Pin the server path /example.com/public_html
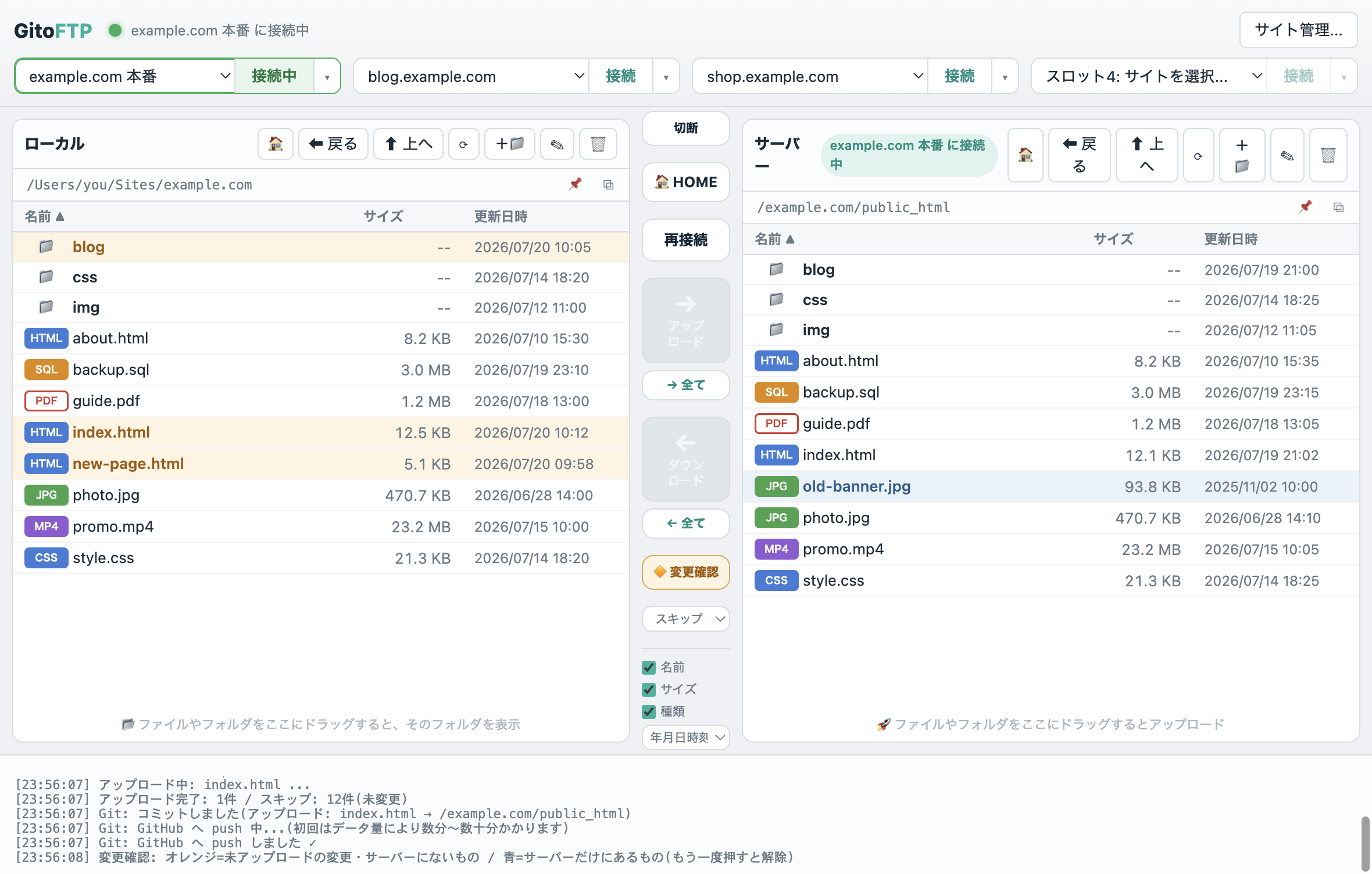 click(x=1306, y=207)
